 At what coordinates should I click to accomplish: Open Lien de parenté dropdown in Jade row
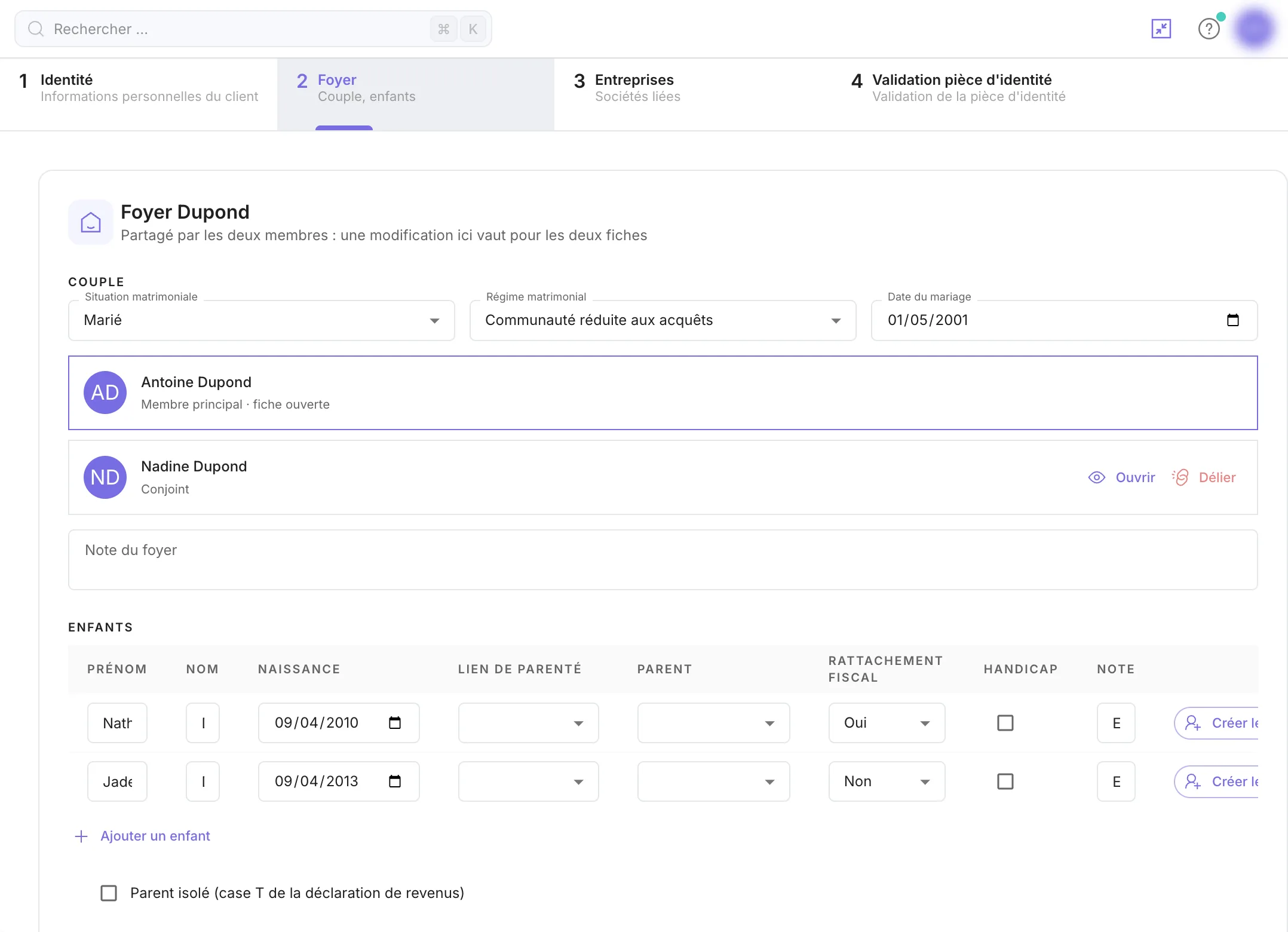pyautogui.click(x=529, y=781)
